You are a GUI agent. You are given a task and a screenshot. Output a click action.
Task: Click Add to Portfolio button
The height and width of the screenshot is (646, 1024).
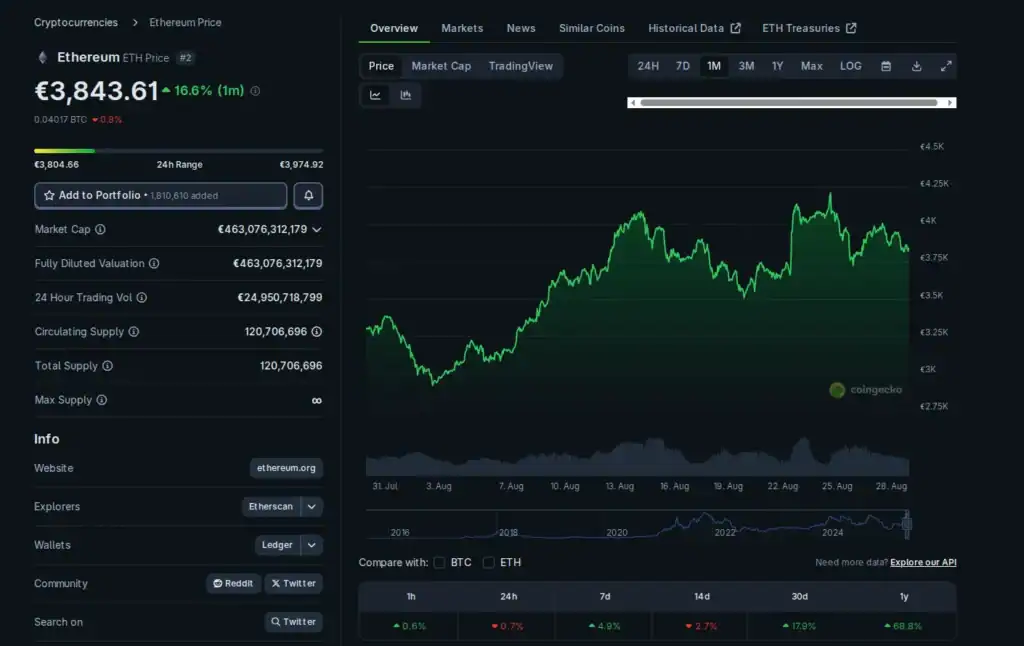click(x=161, y=195)
